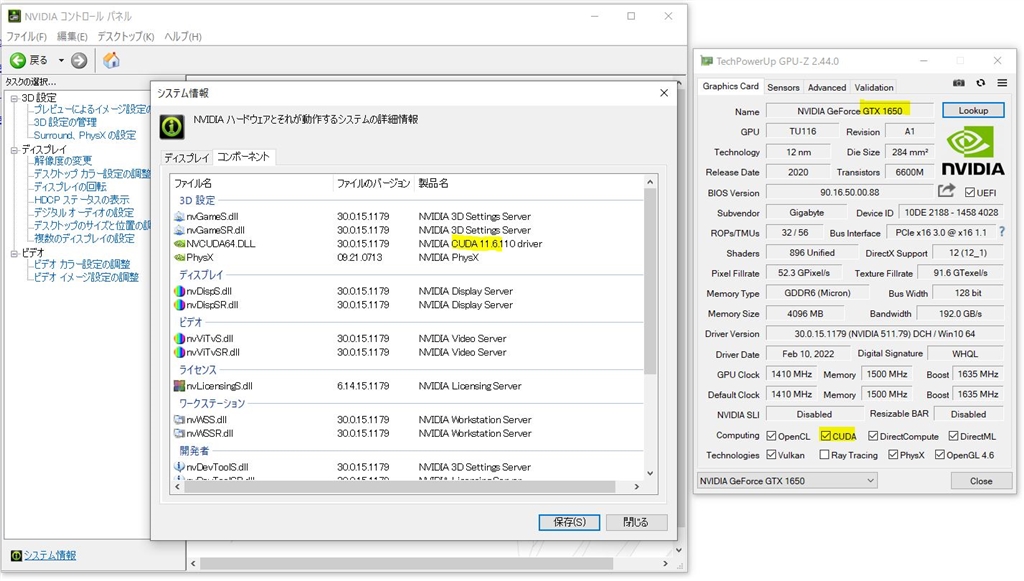Toggle the Vulkan checkbox
Viewport: 1024px width, 581px height.
click(x=771, y=455)
